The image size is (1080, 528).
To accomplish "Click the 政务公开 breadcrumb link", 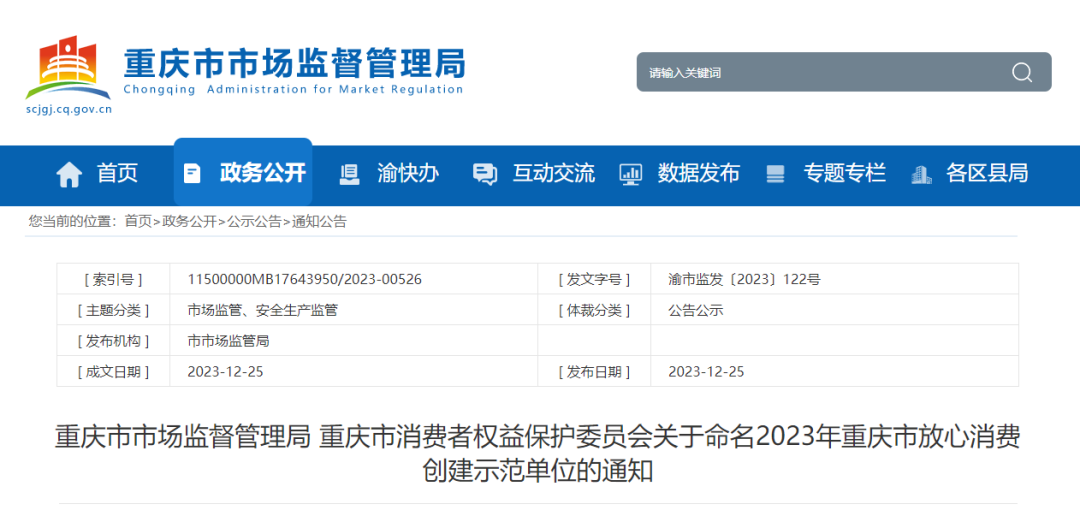I will tap(189, 222).
